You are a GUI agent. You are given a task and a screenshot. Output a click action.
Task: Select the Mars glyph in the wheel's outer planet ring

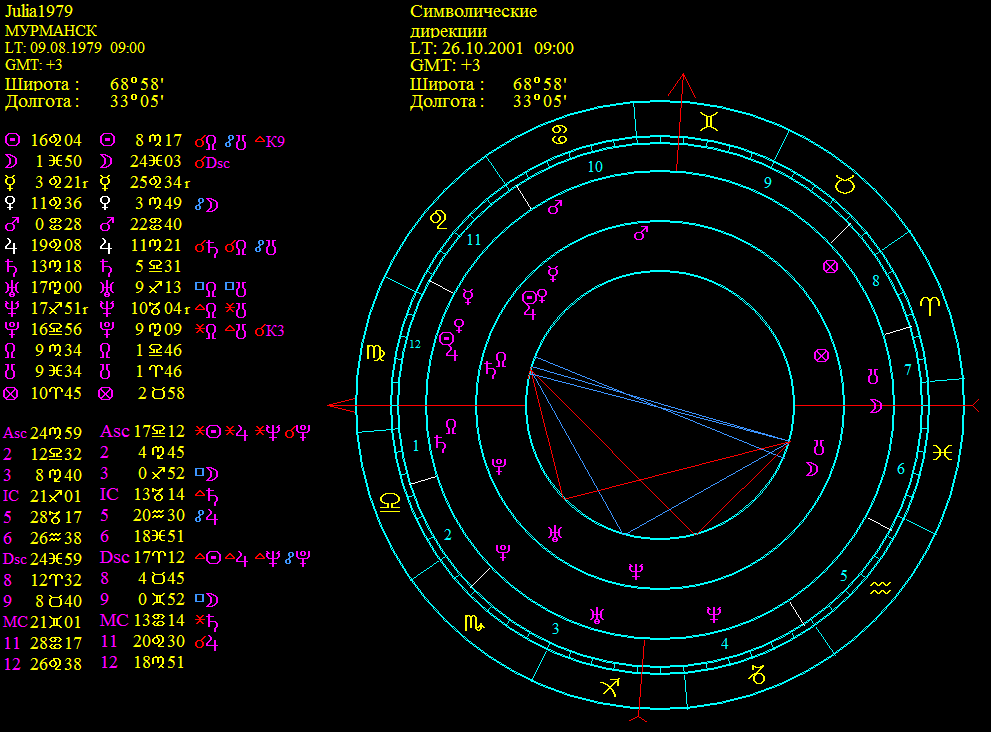[x=555, y=207]
